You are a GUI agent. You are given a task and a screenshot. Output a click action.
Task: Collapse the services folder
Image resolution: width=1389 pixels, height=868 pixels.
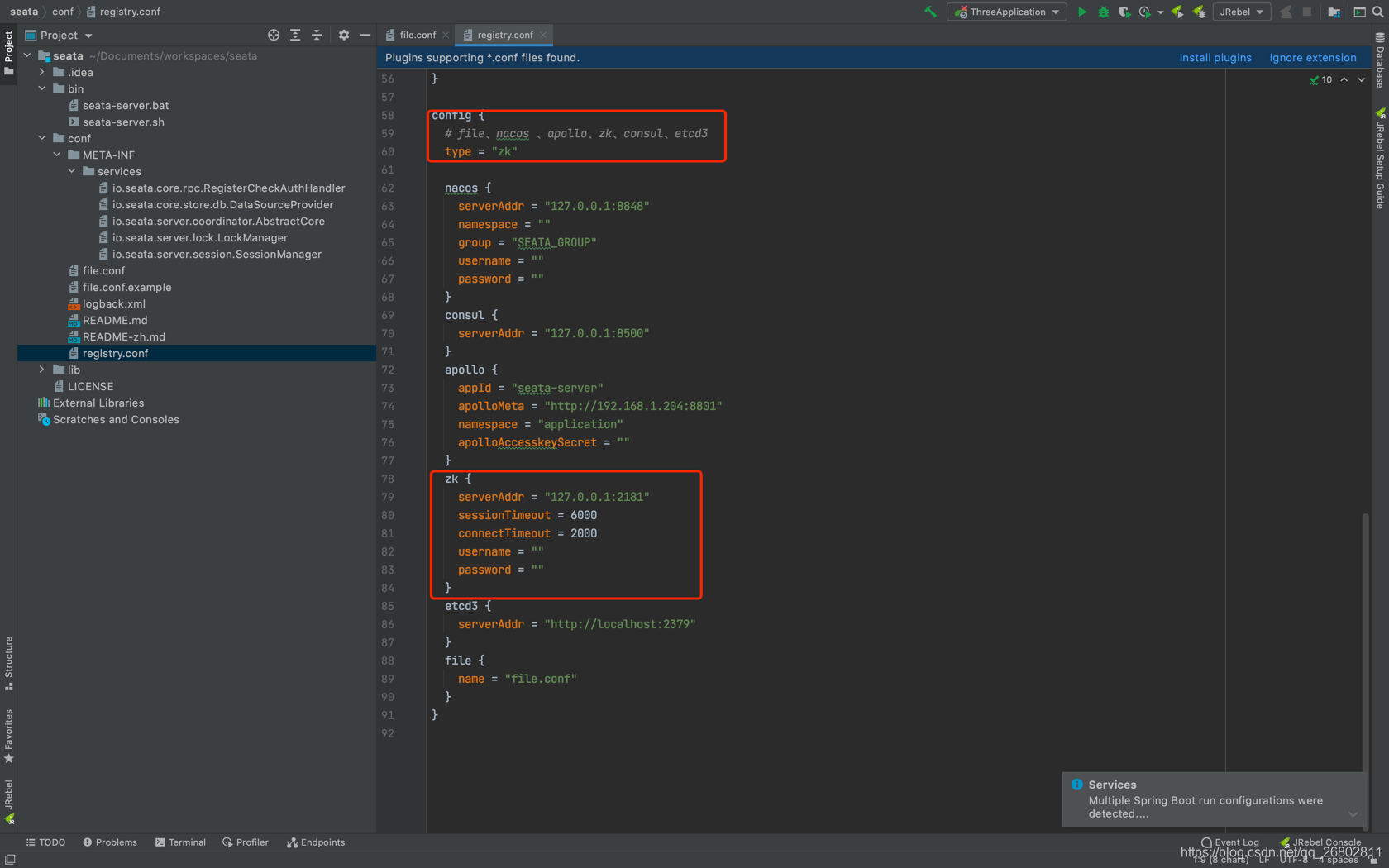[x=72, y=171]
